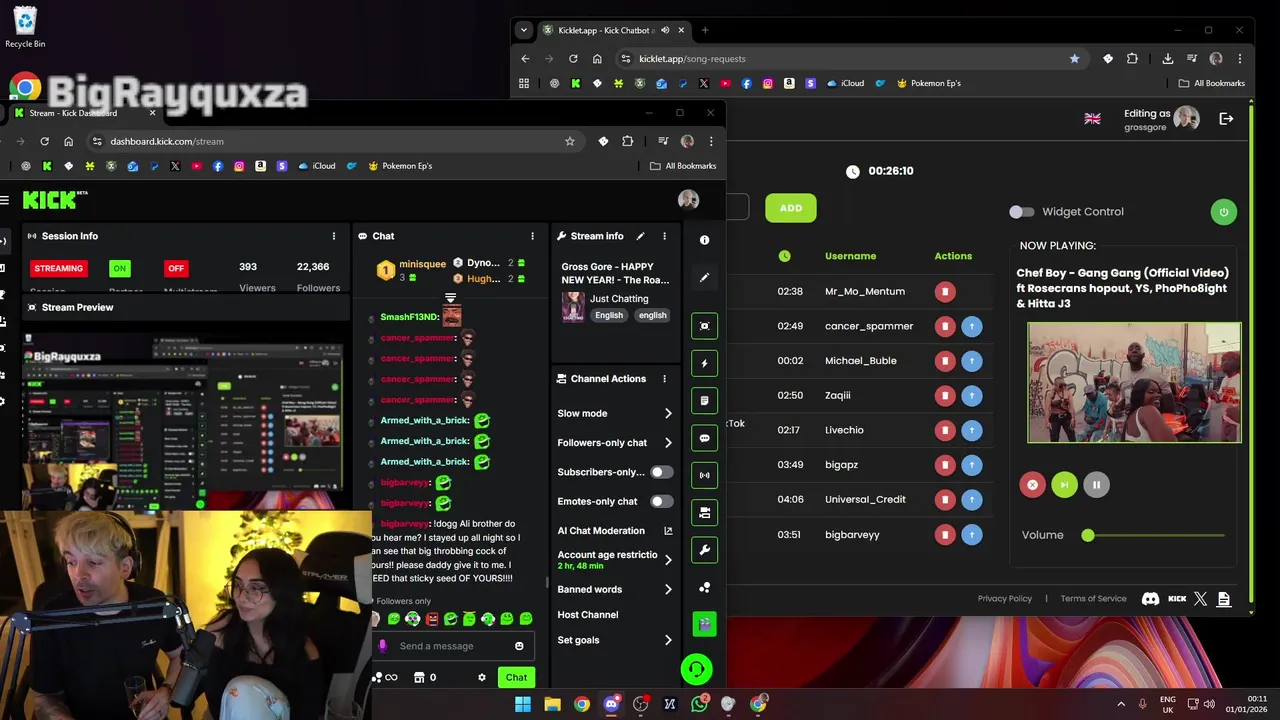Bookmark dashboard.kick.com with star icon
1280x720 pixels.
point(570,141)
